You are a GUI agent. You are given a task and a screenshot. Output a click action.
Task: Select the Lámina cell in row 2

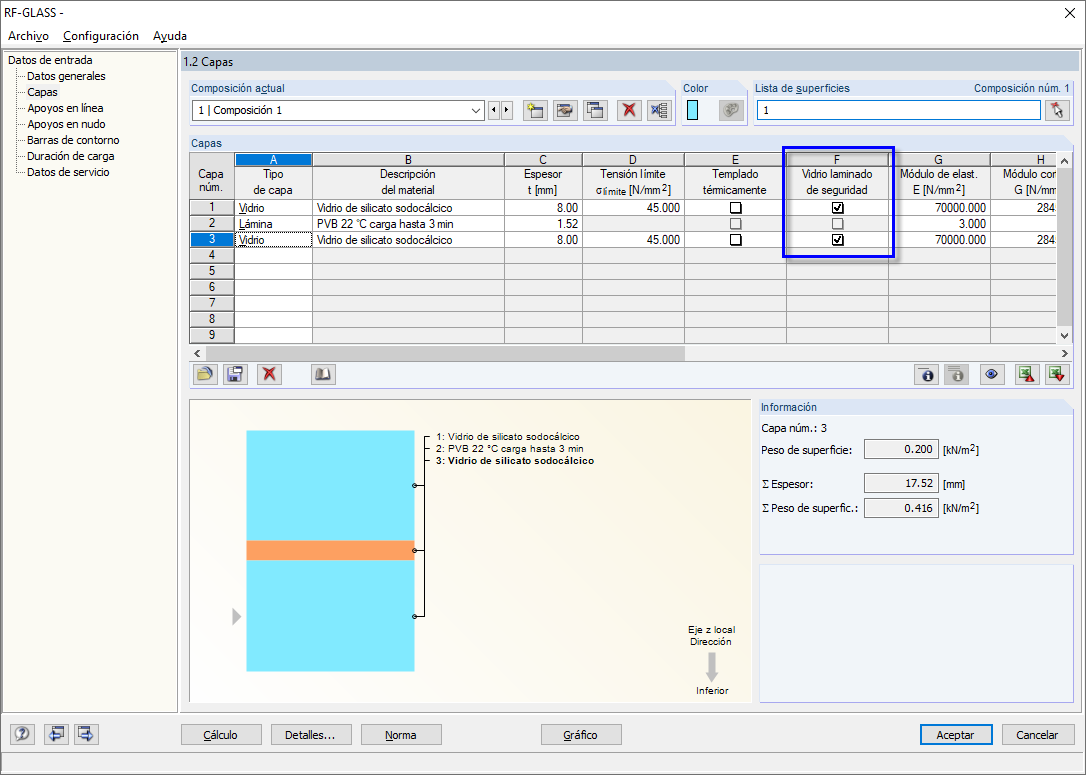pos(274,224)
